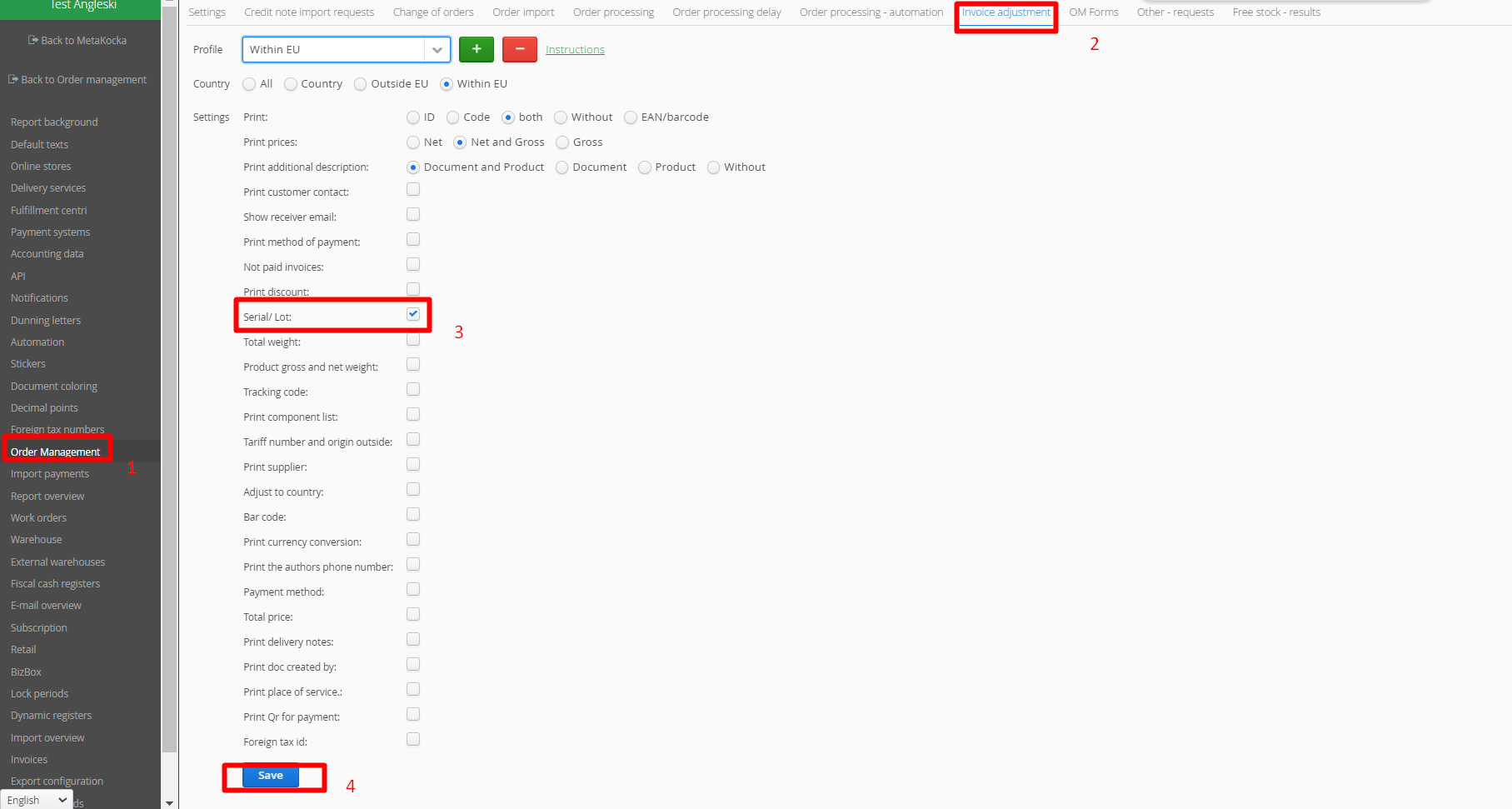Open Free stock - results tab
Image resolution: width=1512 pixels, height=809 pixels.
tap(1276, 12)
